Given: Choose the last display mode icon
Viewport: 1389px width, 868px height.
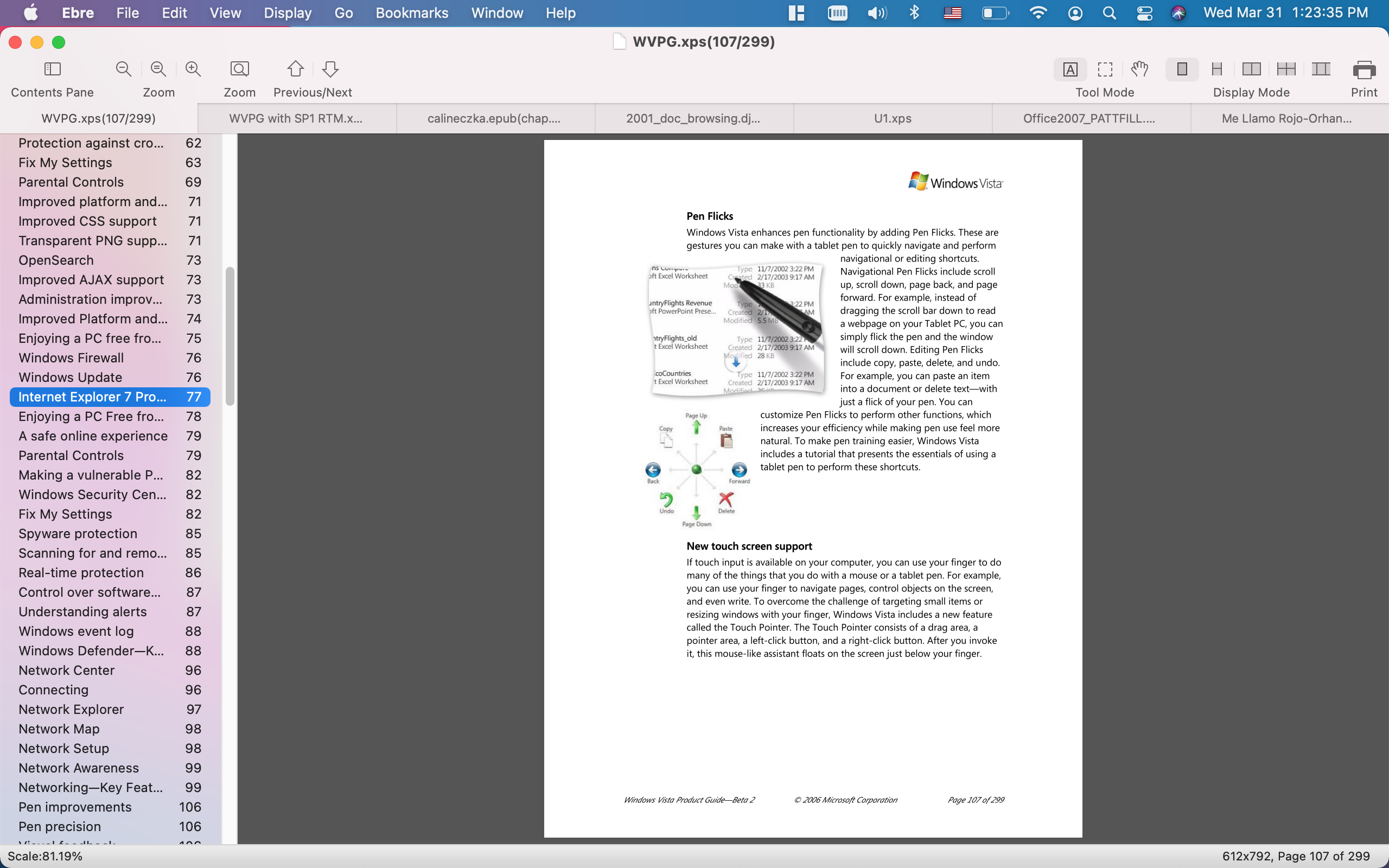Looking at the screenshot, I should pos(1321,69).
